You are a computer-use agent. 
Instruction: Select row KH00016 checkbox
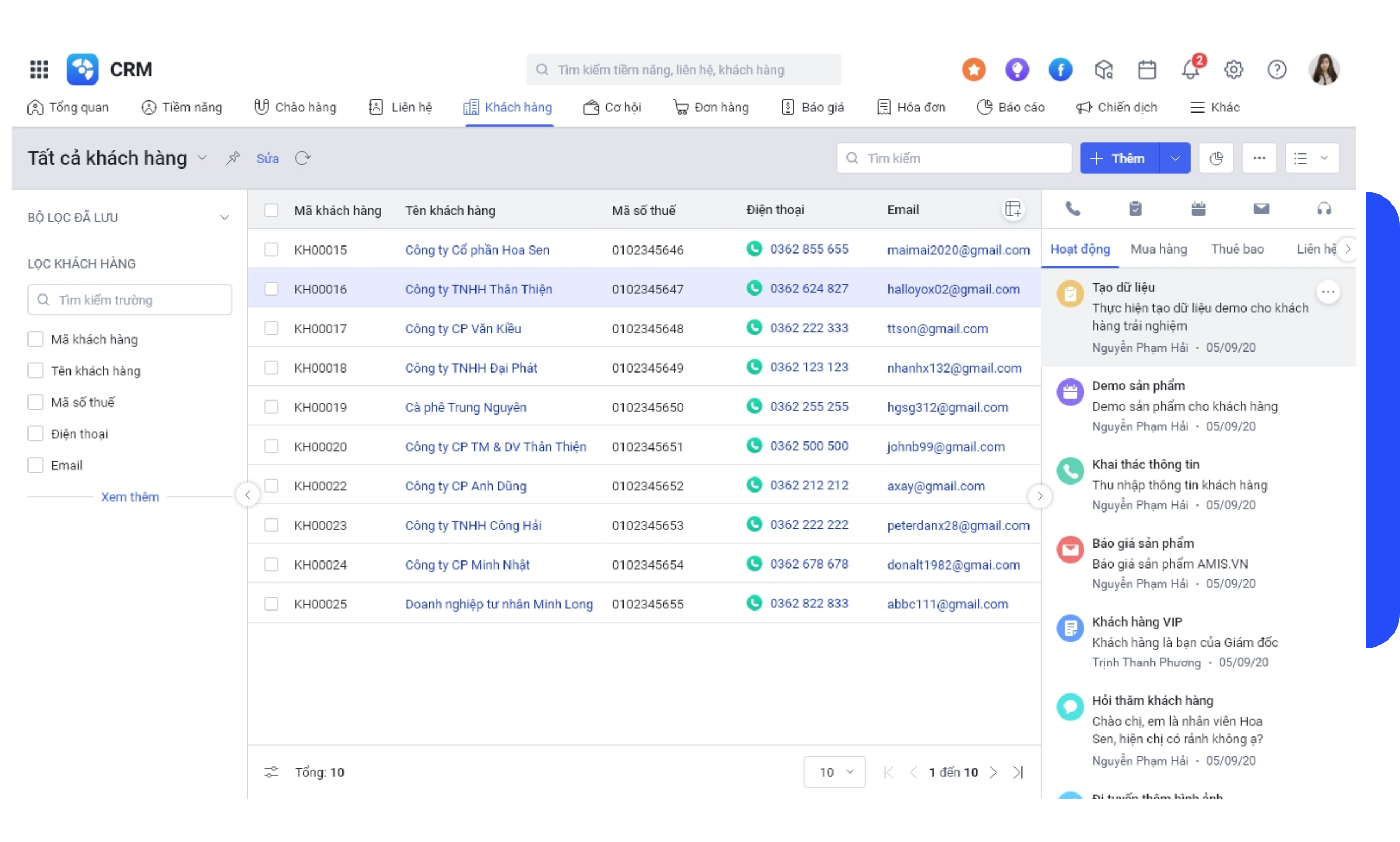pyautogui.click(x=271, y=289)
